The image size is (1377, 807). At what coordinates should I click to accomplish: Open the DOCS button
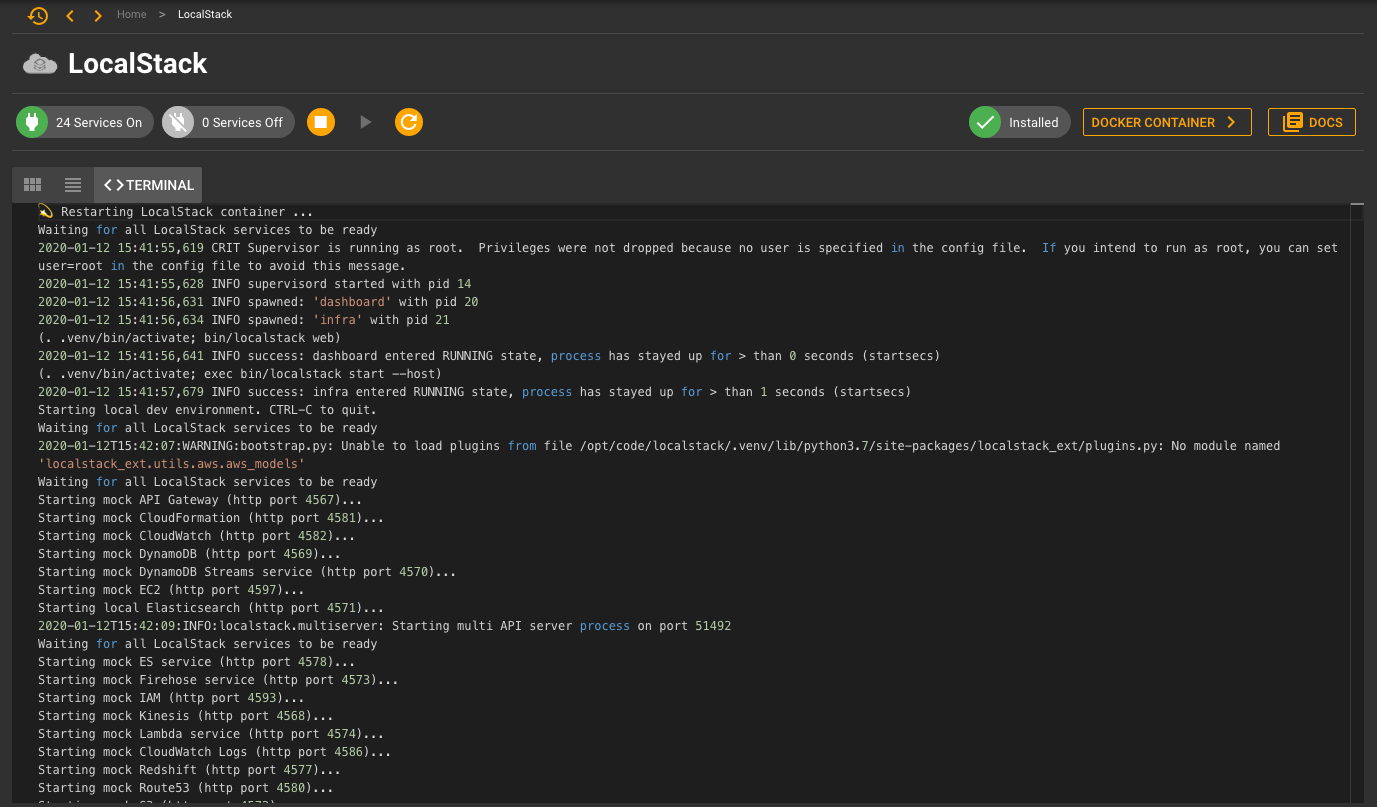[x=1312, y=122]
